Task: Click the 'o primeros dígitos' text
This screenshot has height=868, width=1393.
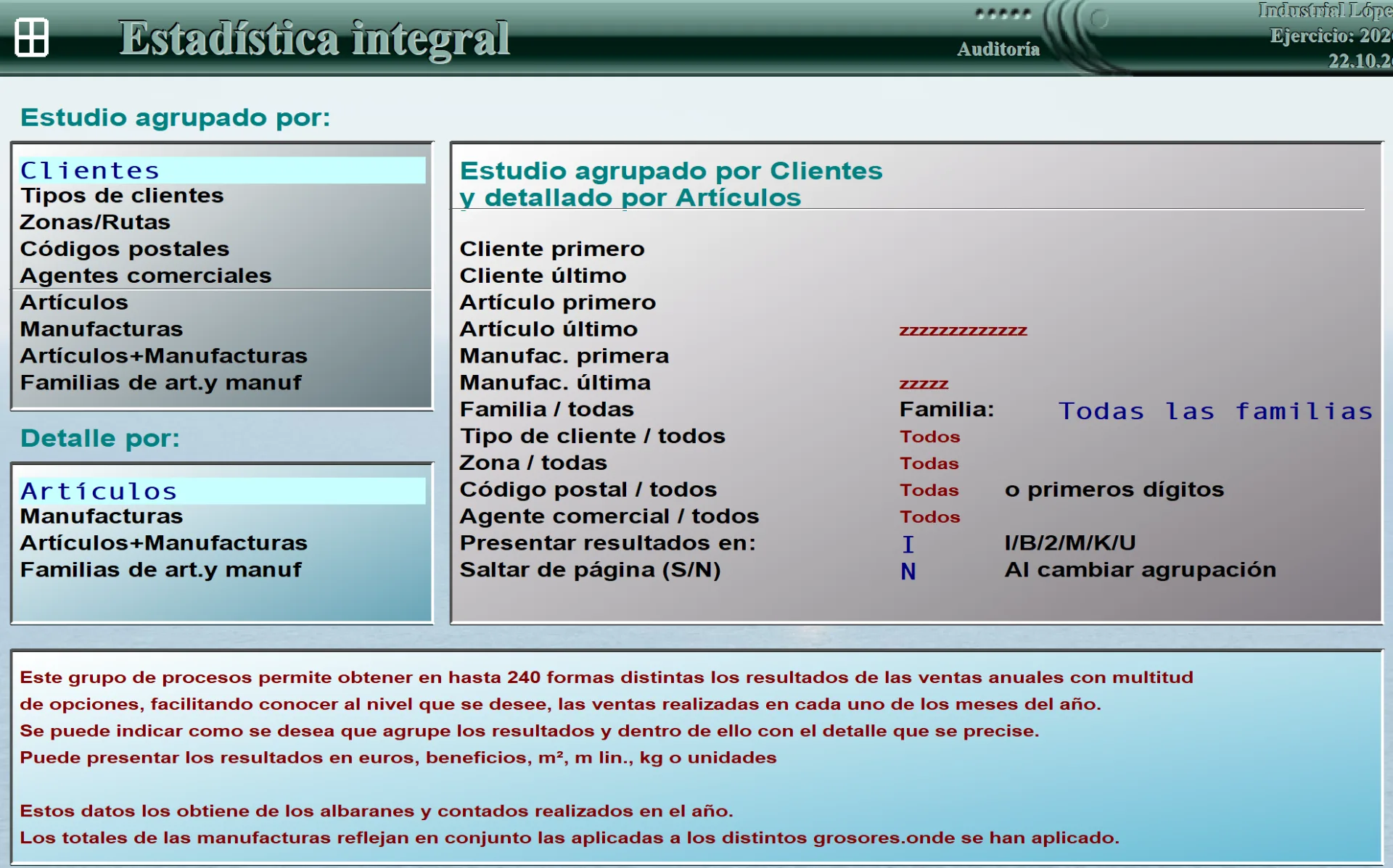Action: coord(1114,490)
